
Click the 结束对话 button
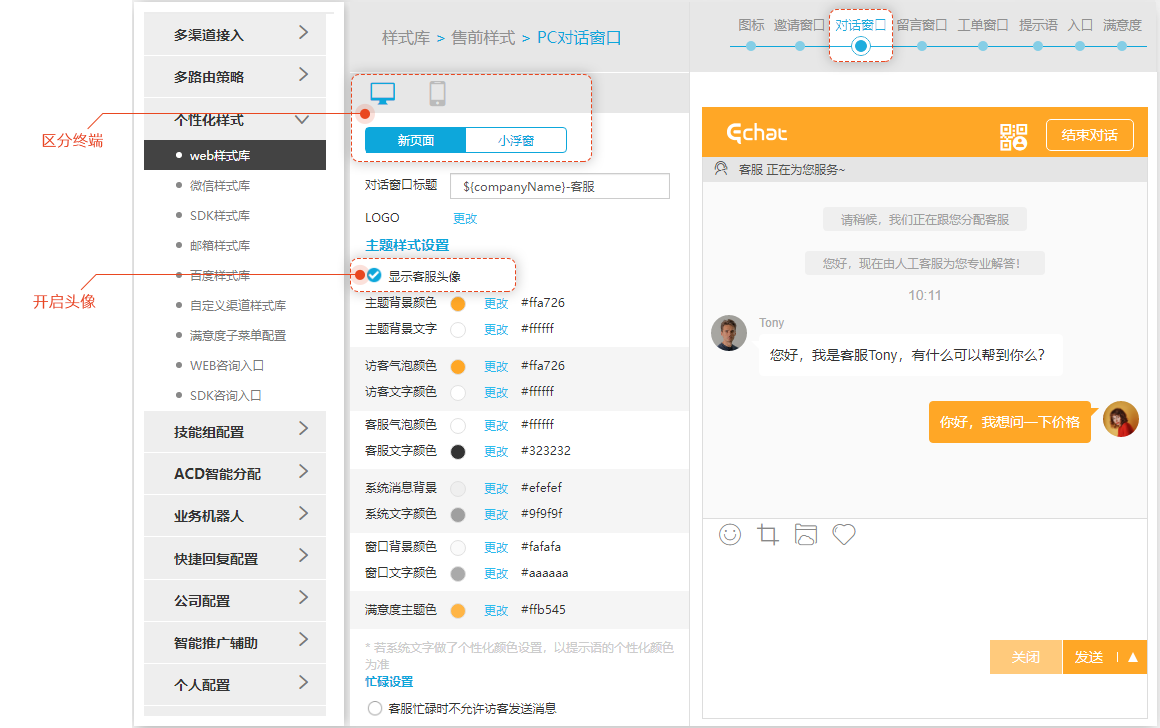(1090, 135)
